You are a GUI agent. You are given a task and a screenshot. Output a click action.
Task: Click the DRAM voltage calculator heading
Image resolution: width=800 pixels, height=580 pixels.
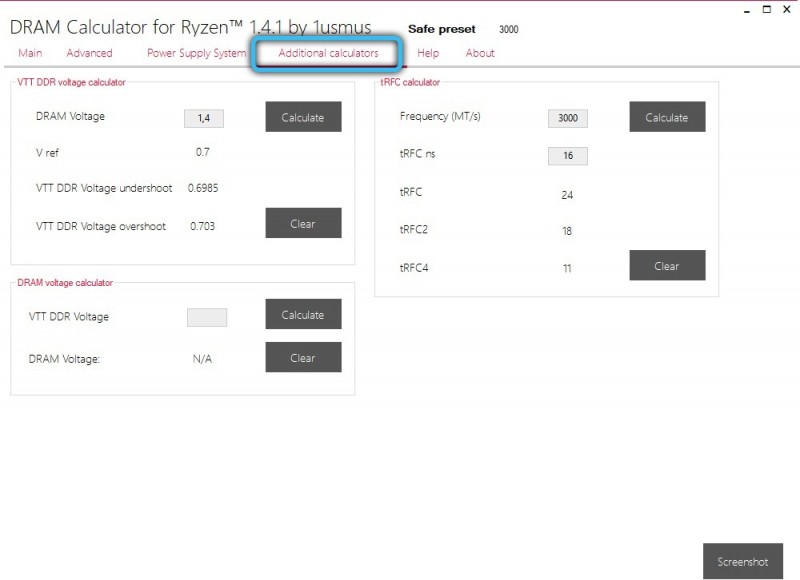65,283
